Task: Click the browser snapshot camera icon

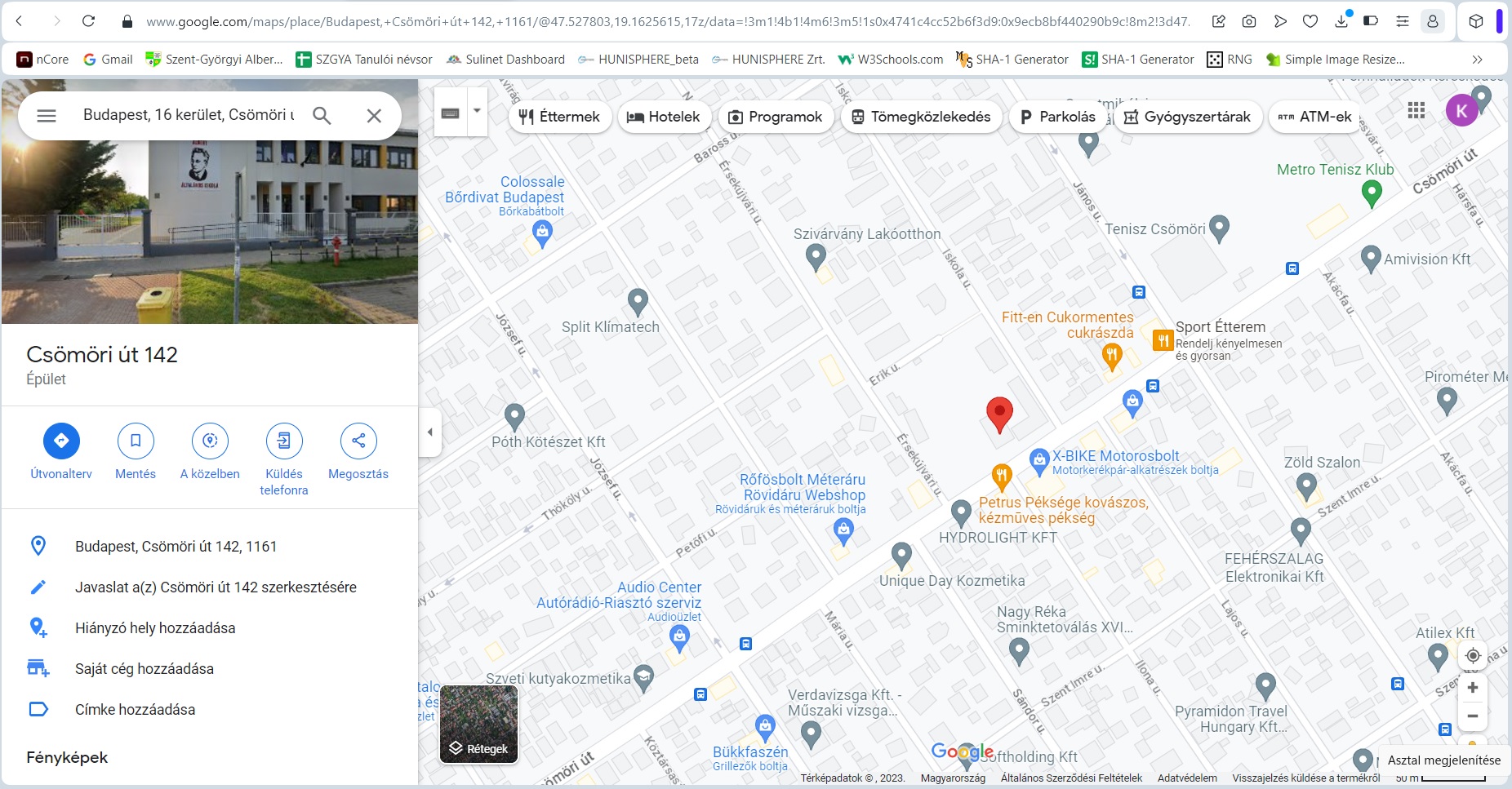Action: pyautogui.click(x=1249, y=21)
